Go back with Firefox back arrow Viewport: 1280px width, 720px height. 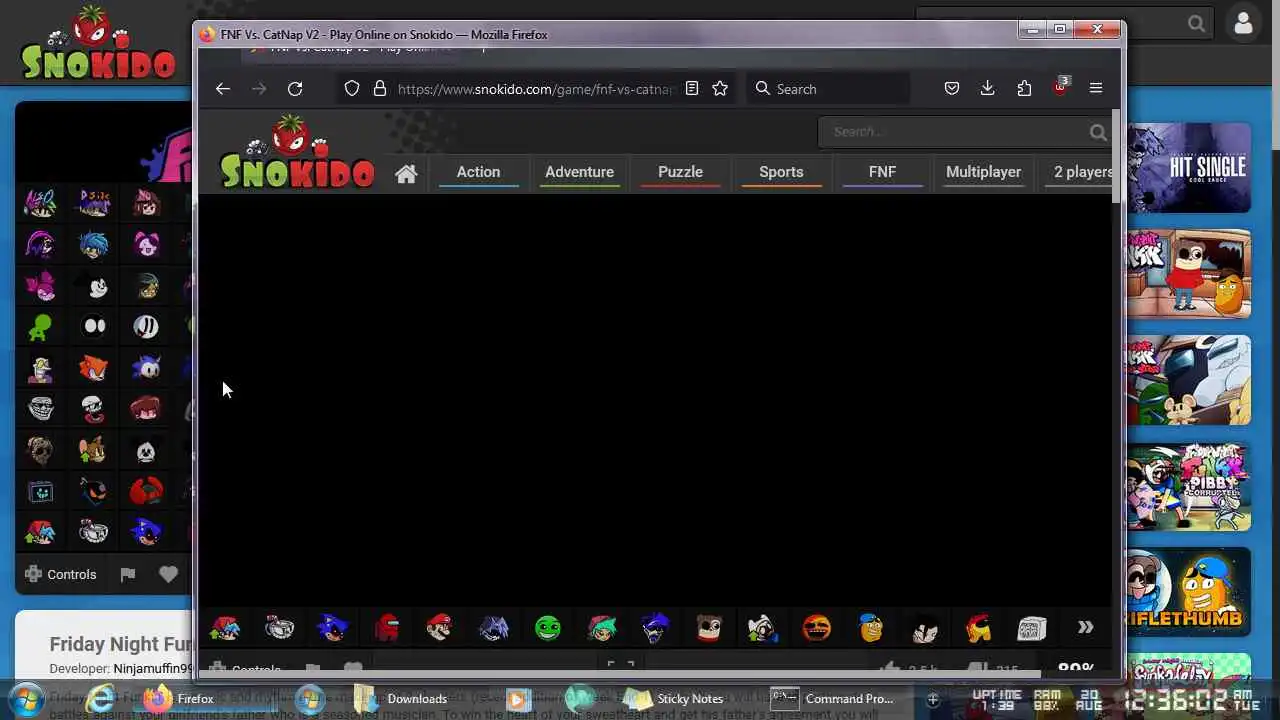[223, 89]
